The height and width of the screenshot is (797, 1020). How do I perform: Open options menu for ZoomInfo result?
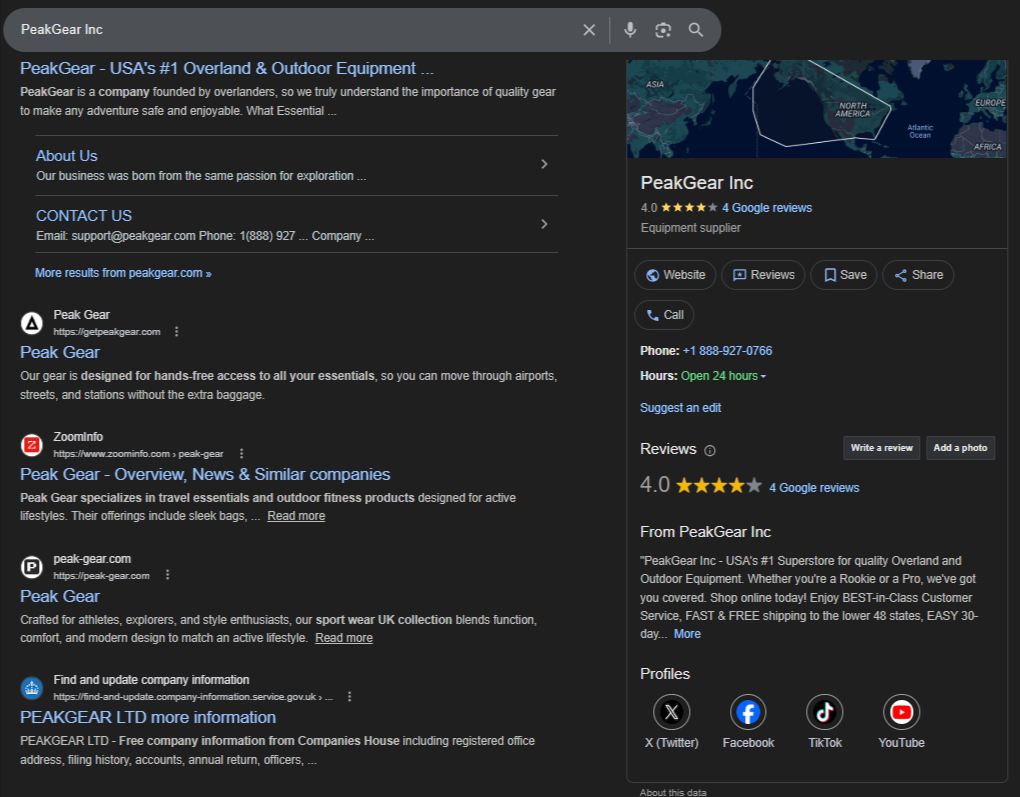tap(241, 453)
